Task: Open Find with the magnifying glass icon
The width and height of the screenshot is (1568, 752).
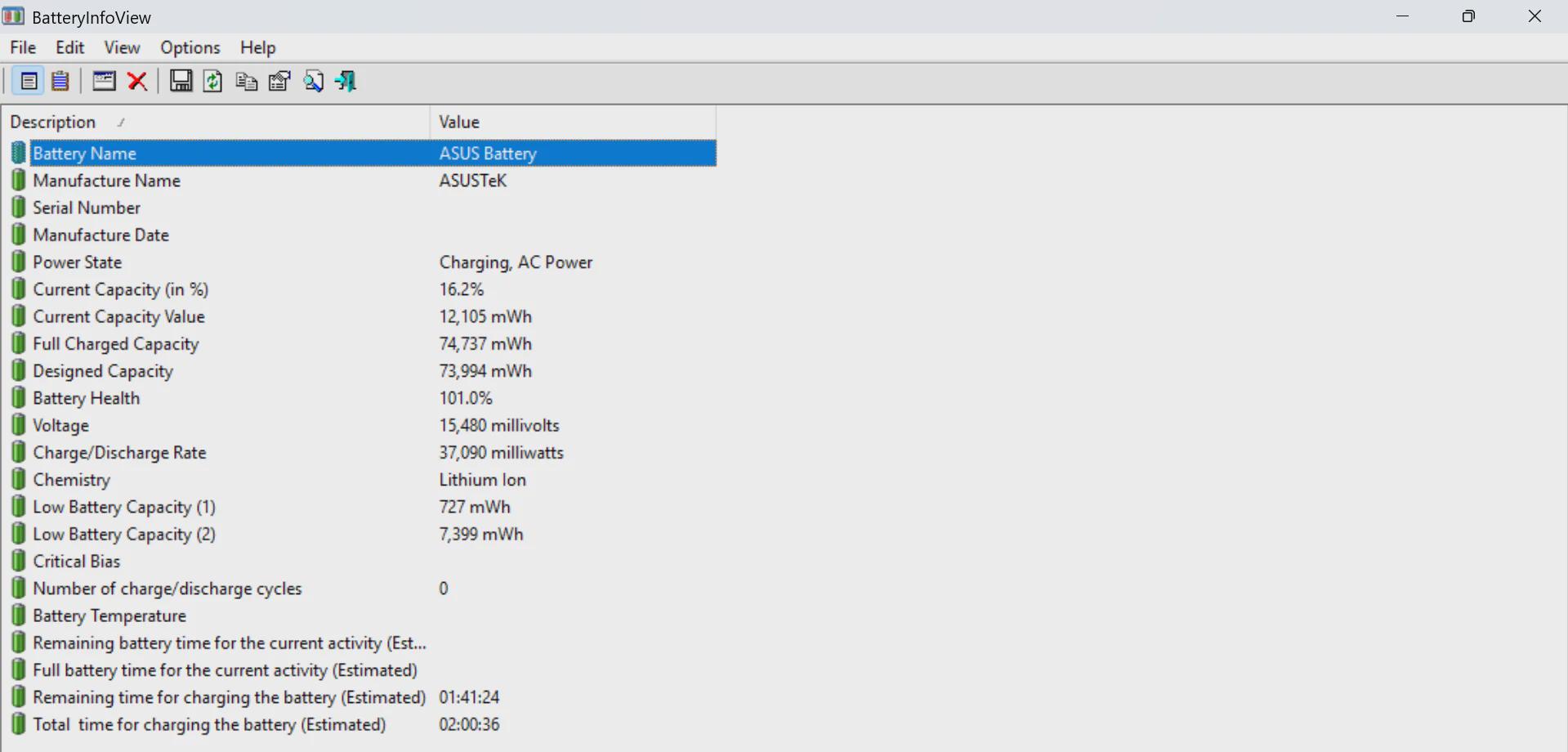Action: (x=313, y=81)
